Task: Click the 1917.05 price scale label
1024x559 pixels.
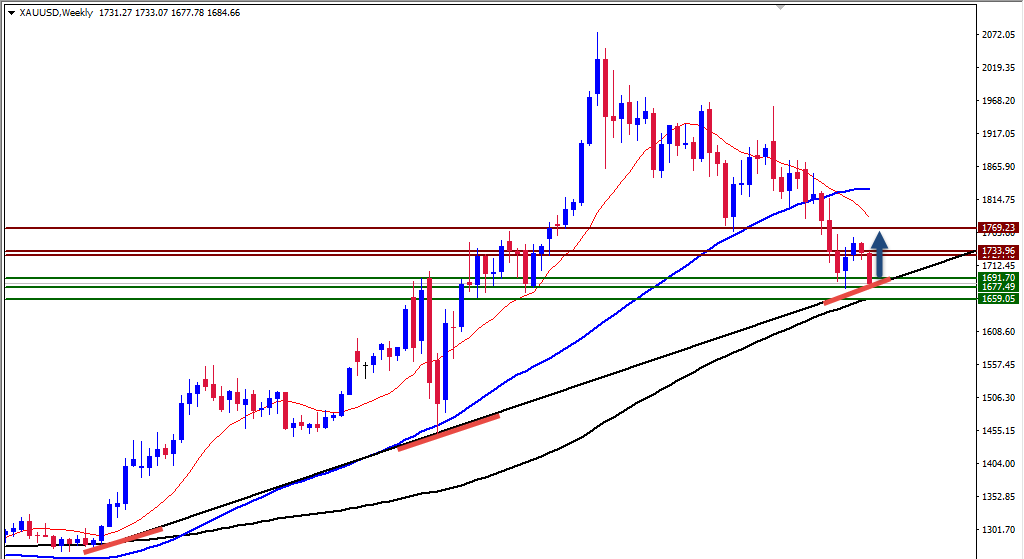Action: 999,133
